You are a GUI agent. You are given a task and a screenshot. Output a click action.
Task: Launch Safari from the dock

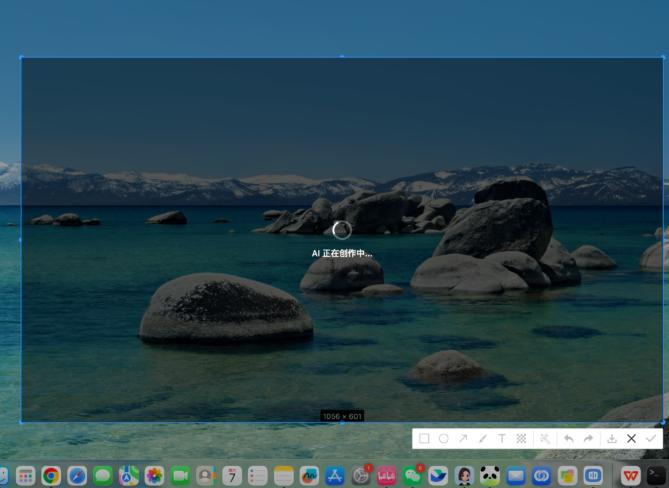tap(77, 476)
